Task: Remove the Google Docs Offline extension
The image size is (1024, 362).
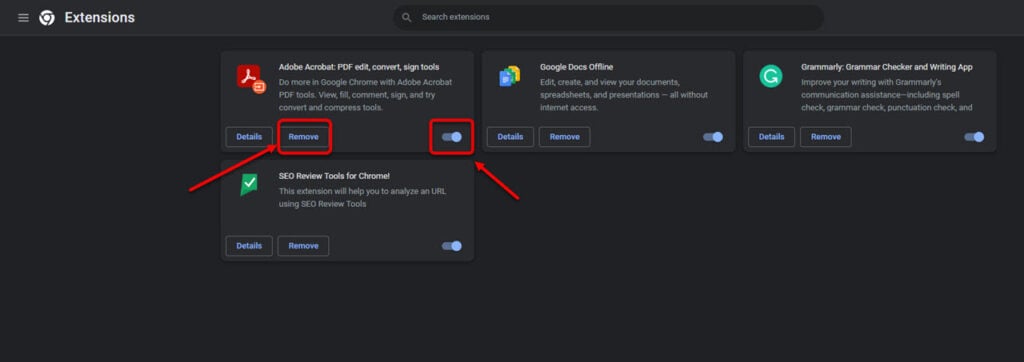Action: tap(564, 137)
